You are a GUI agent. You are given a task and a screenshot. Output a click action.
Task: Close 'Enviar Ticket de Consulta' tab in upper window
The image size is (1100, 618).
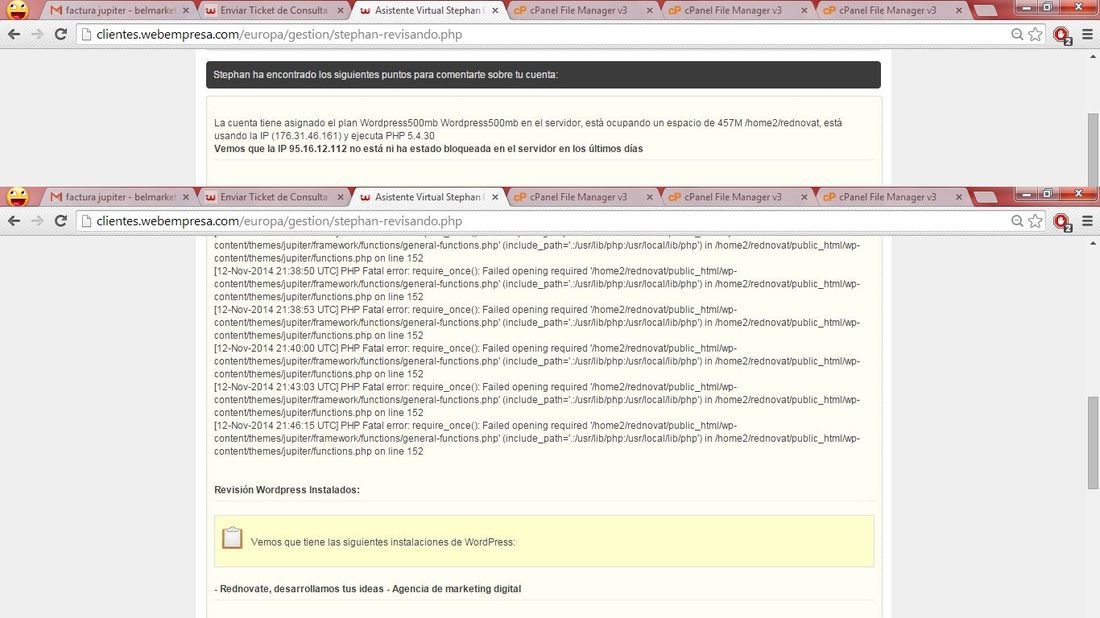(340, 11)
